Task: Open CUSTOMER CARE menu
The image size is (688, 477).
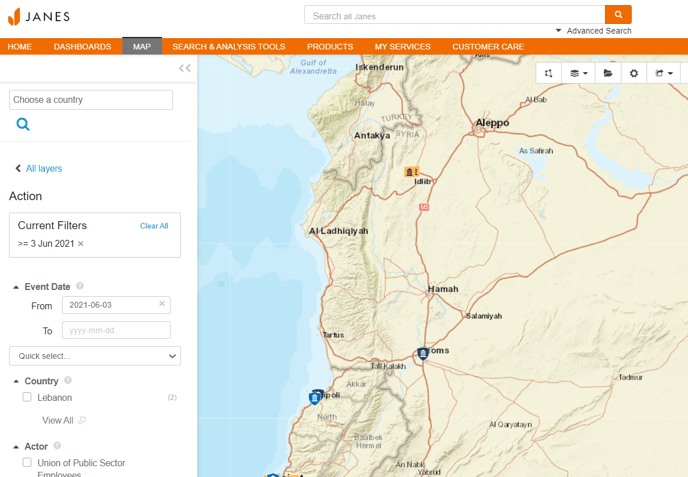Action: (488, 47)
